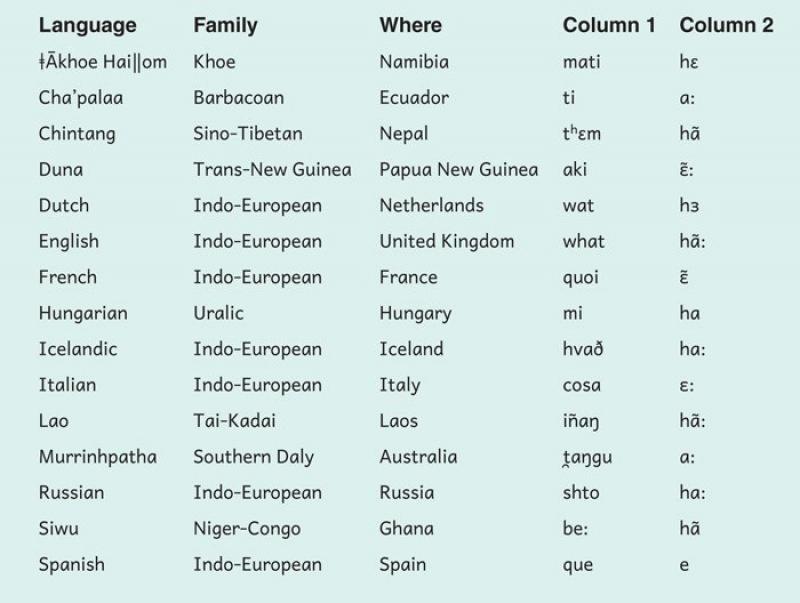Click the Column 2 header
The height and width of the screenshot is (603, 800).
(726, 26)
